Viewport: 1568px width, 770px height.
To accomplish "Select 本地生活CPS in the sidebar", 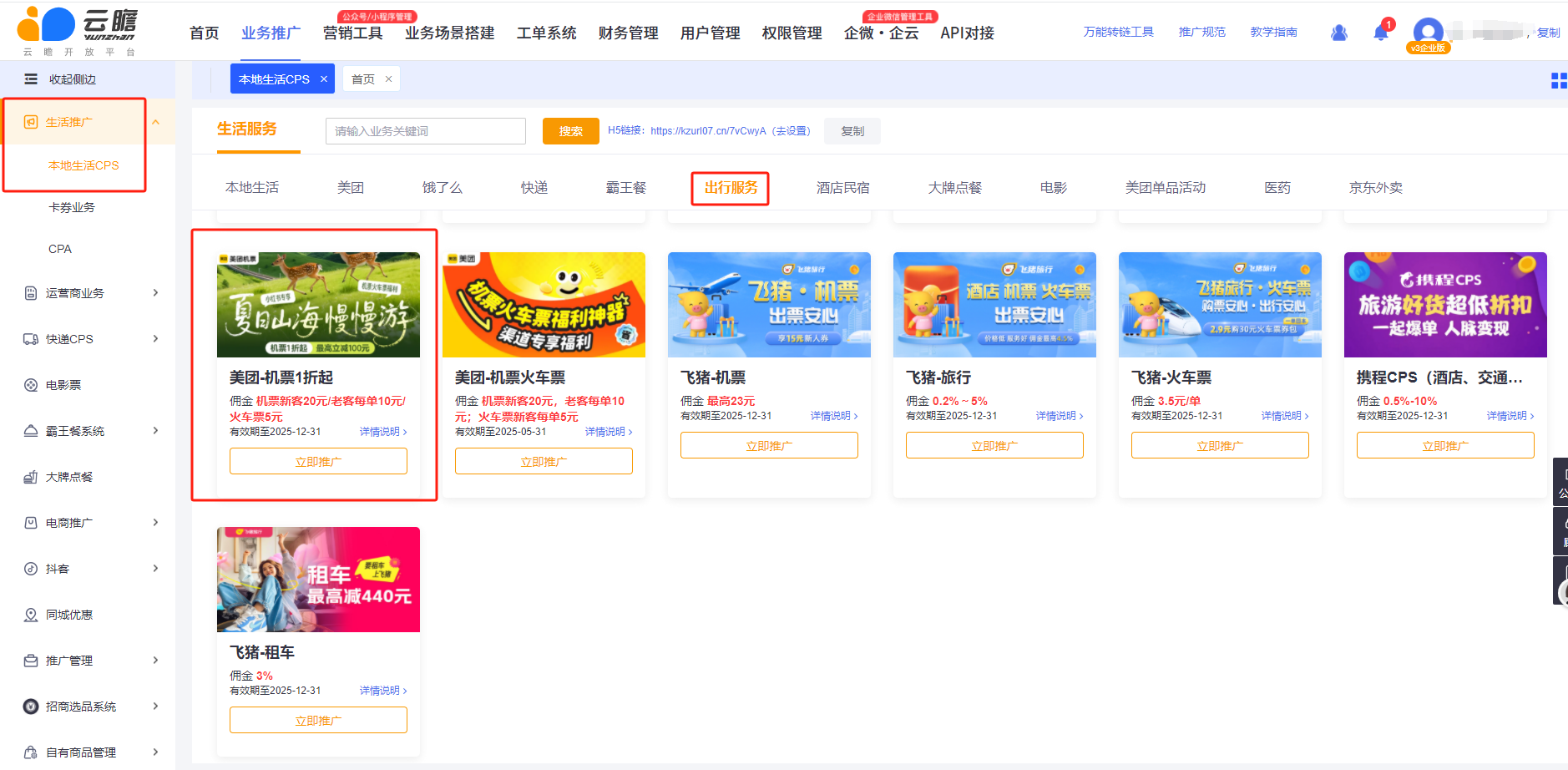I will pyautogui.click(x=83, y=165).
